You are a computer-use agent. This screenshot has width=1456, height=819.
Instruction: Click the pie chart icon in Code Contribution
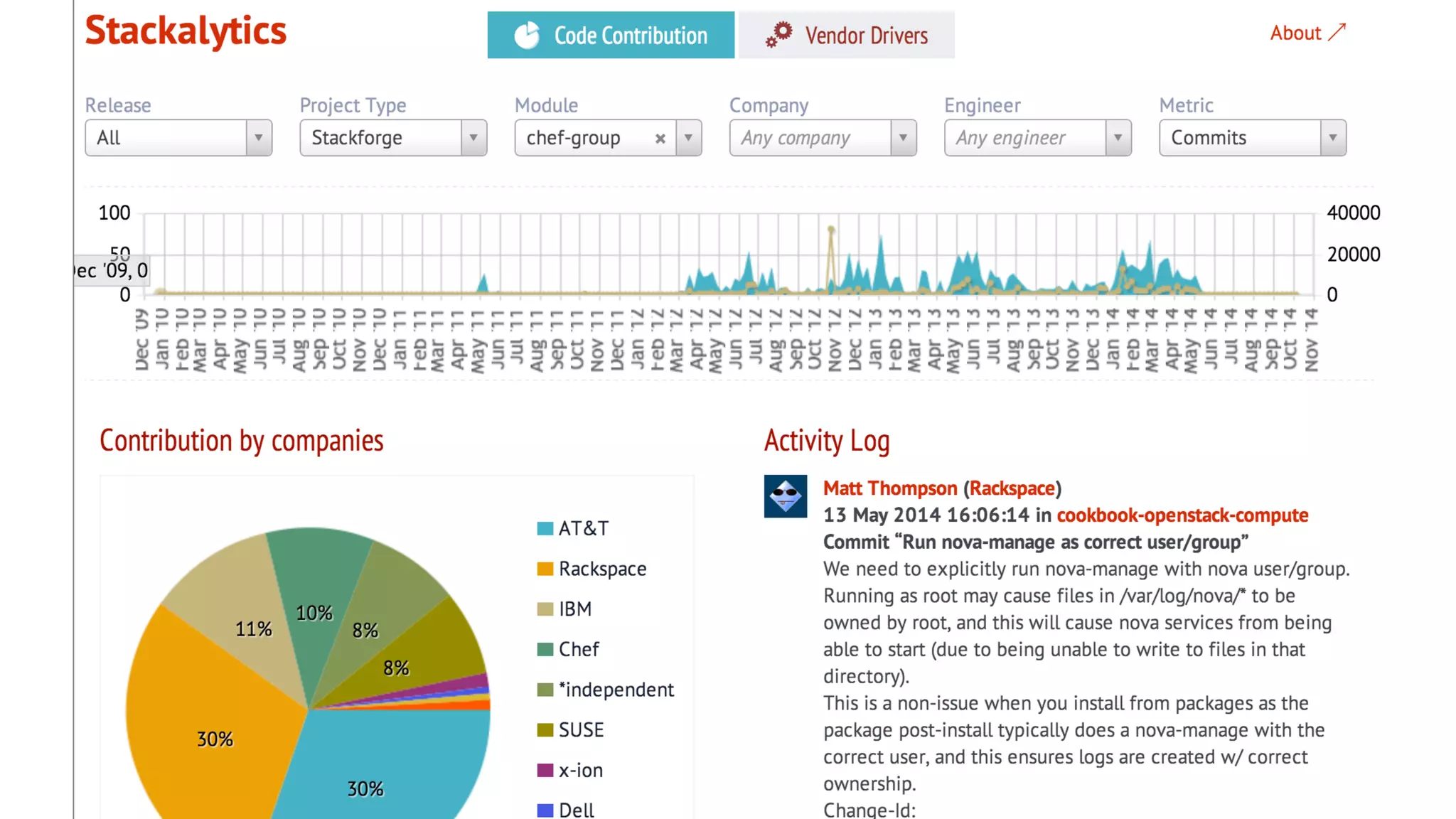[527, 36]
